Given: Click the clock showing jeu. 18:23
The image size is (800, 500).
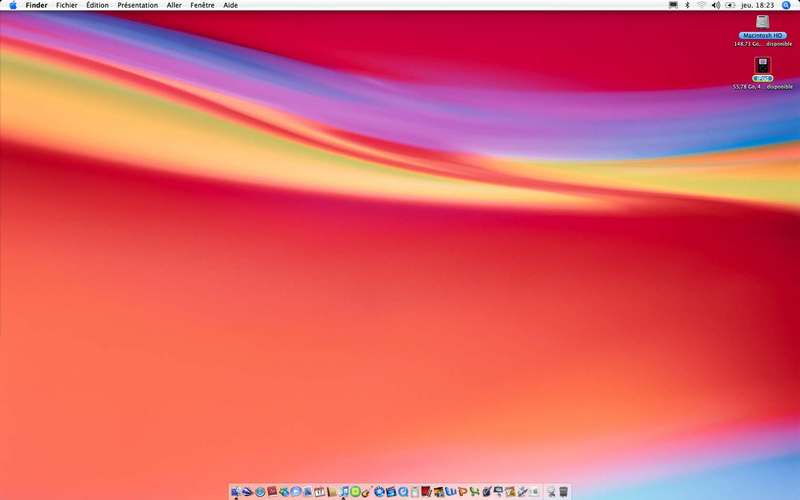Looking at the screenshot, I should pyautogui.click(x=758, y=5).
